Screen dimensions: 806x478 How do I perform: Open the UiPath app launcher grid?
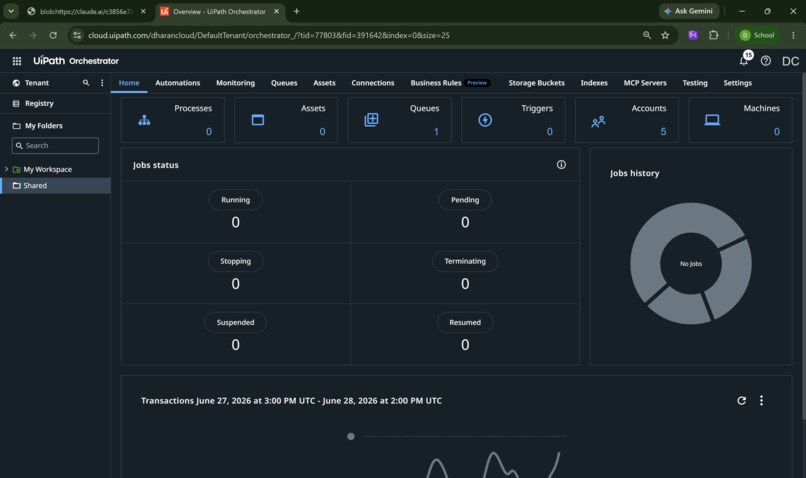pos(16,61)
